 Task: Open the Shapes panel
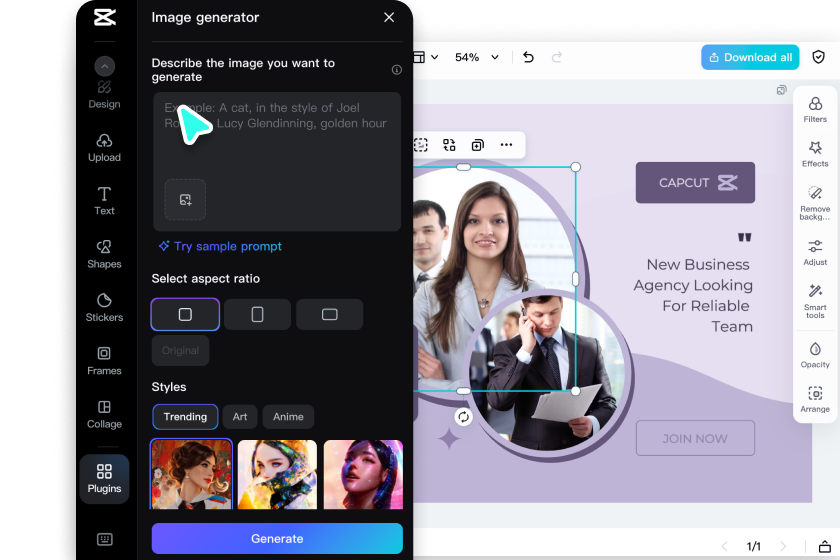(x=104, y=255)
